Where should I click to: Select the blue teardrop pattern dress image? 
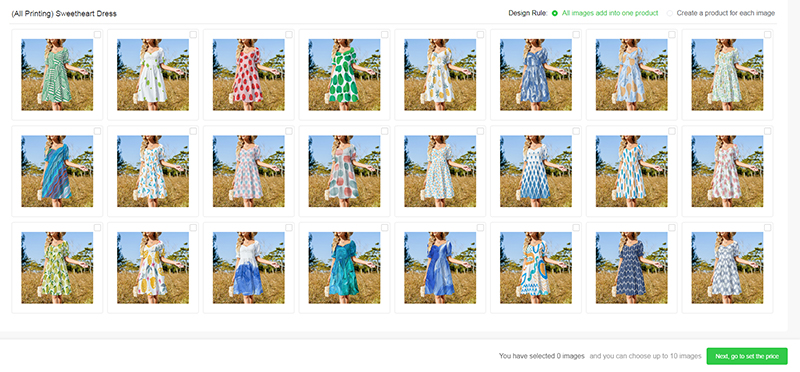tap(536, 171)
